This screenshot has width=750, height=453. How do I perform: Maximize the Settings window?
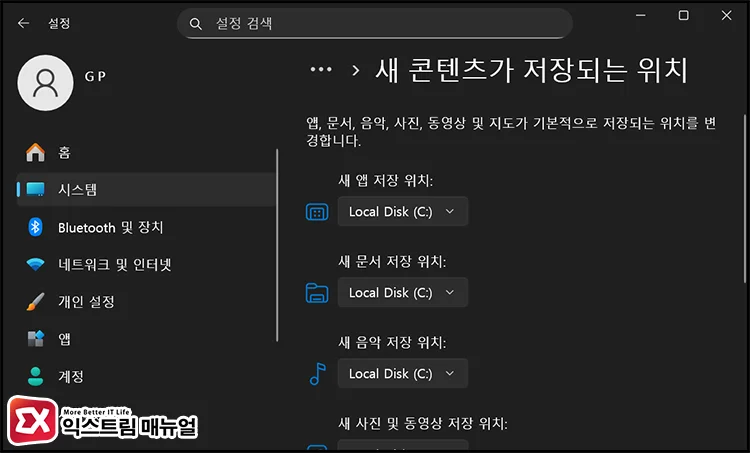pos(684,15)
